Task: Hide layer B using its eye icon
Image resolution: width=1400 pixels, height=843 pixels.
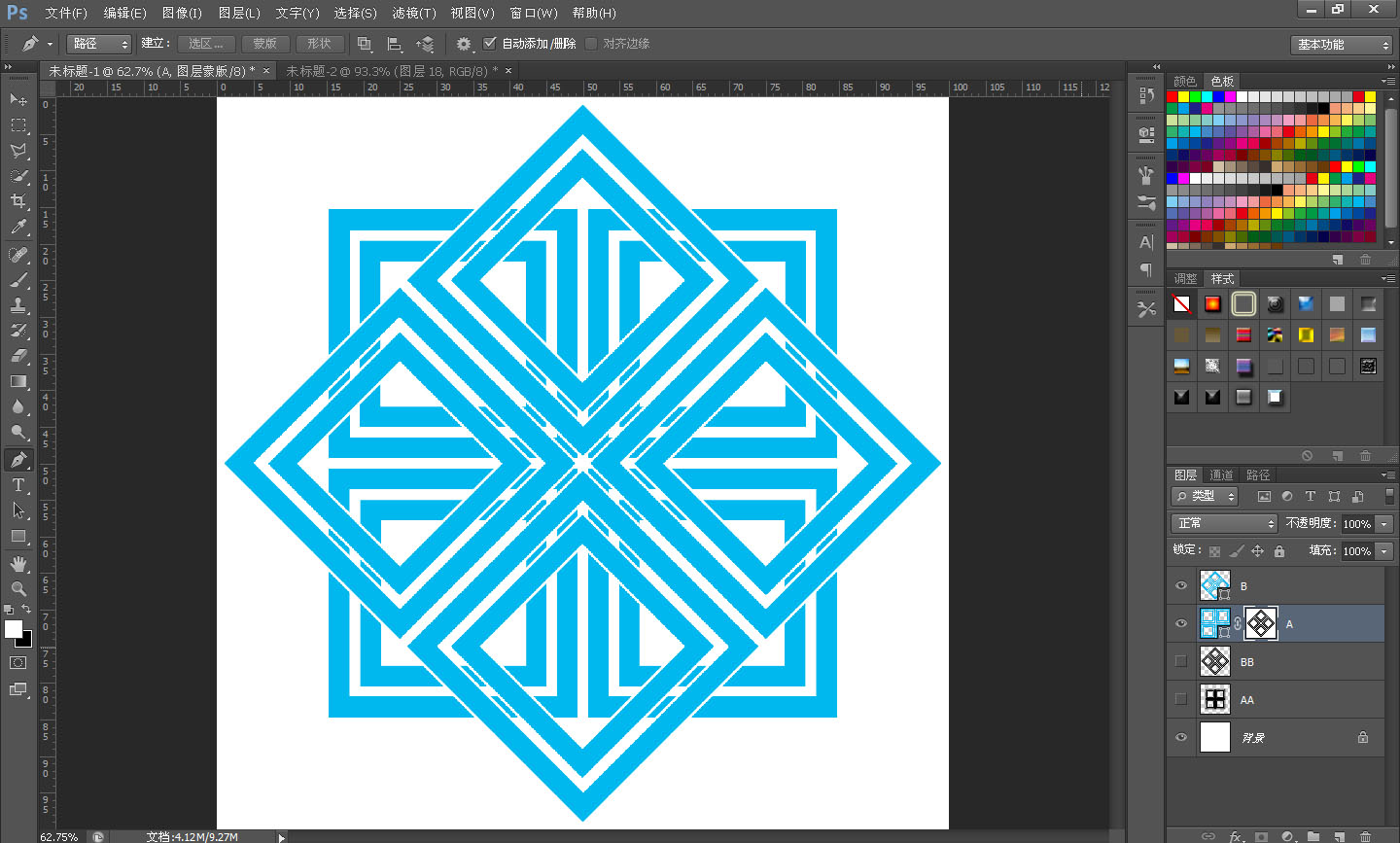Action: coord(1181,585)
